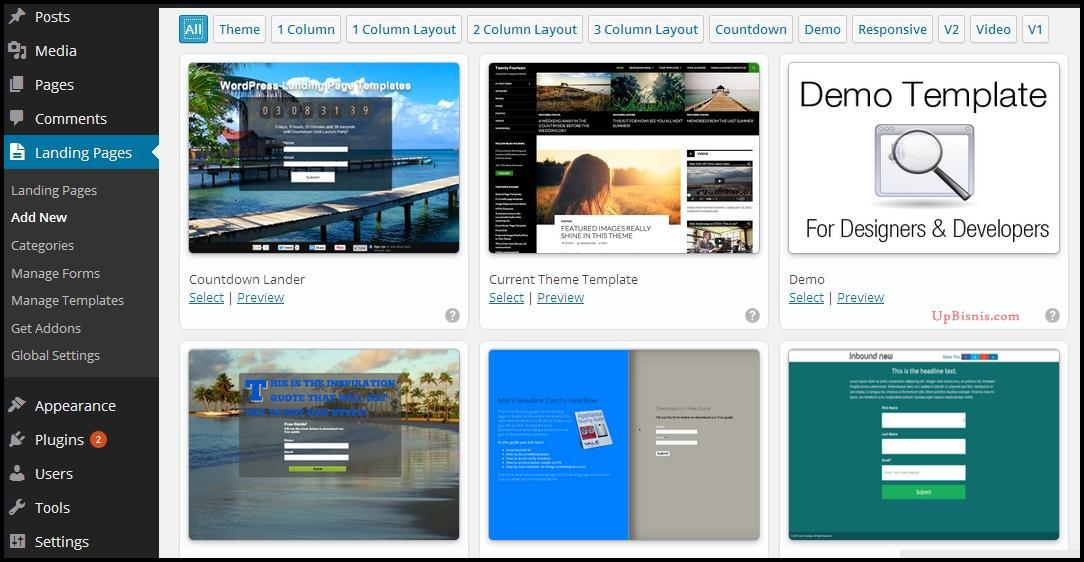Click help icon on Countdown Lander card
Image resolution: width=1084 pixels, height=562 pixels.
click(x=452, y=315)
